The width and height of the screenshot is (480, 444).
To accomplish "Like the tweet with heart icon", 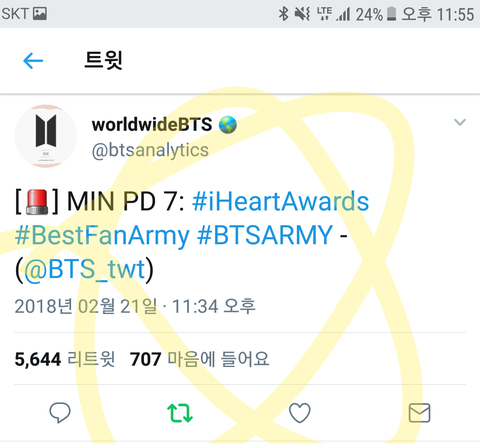I will coord(299,413).
